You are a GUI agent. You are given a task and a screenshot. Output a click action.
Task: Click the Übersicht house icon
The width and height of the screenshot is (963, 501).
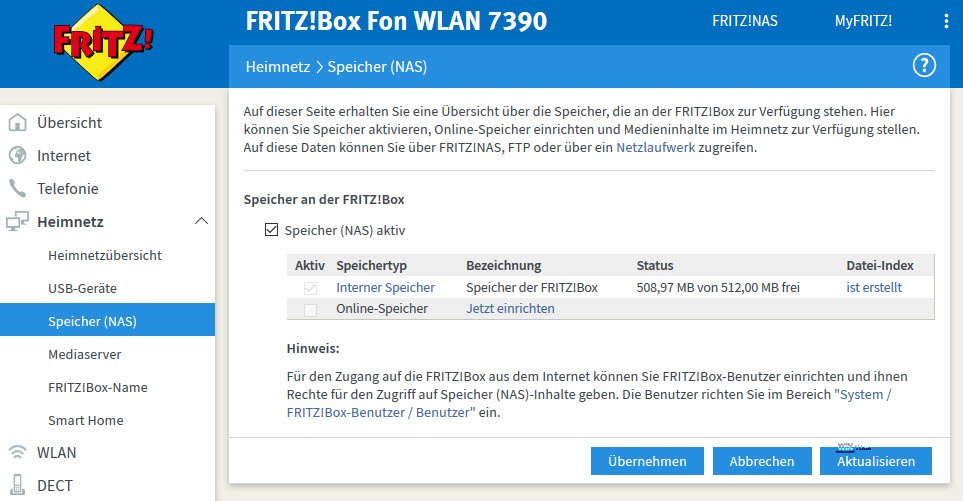[17, 123]
